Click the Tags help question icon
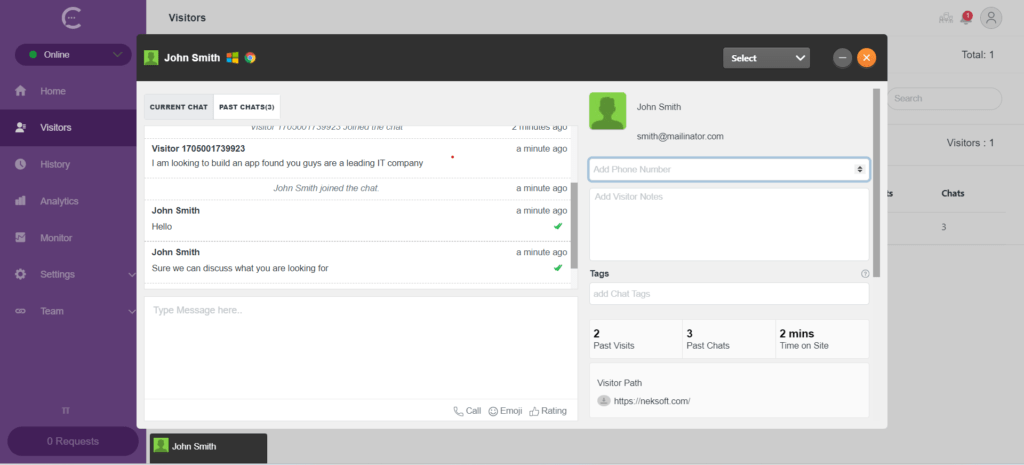Screen dimensions: 1024x465 (x=865, y=274)
